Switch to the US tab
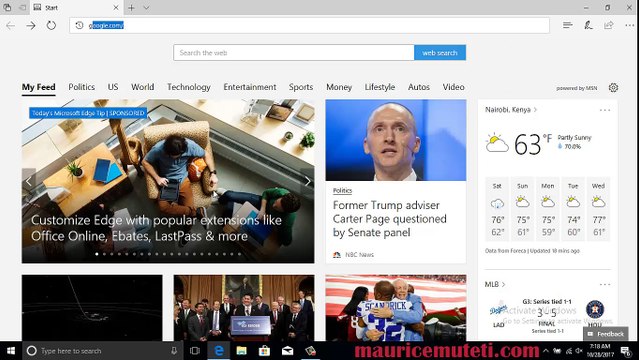Viewport: 639px width, 360px height. click(x=113, y=87)
